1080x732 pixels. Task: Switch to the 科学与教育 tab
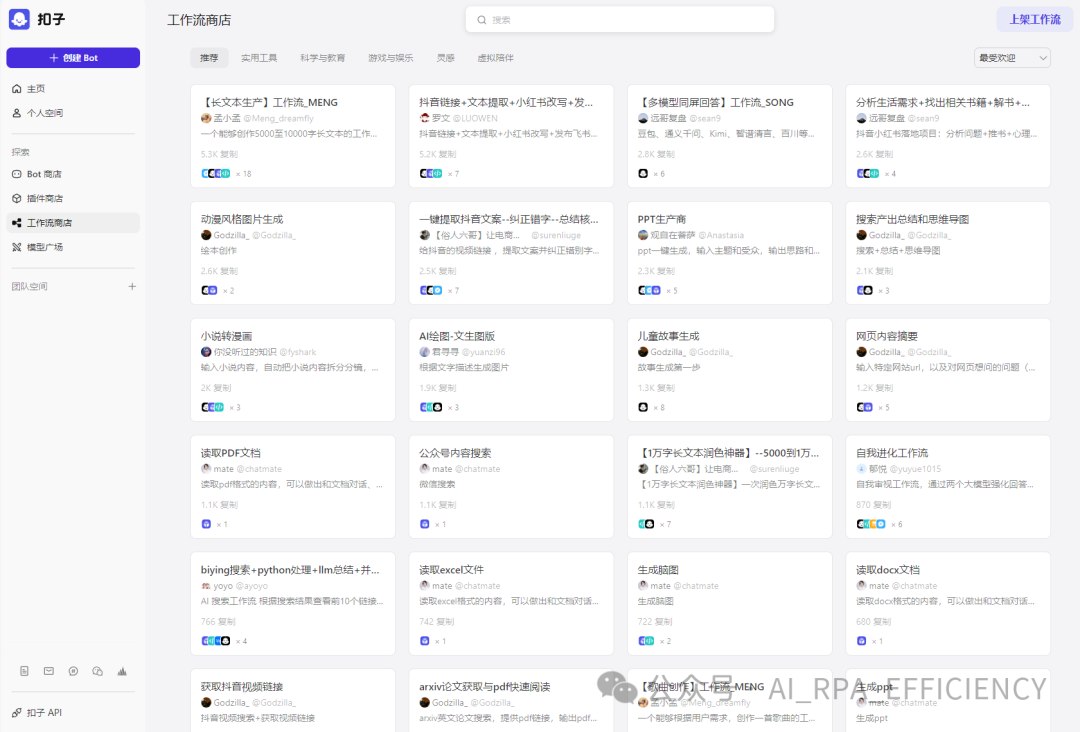click(322, 58)
